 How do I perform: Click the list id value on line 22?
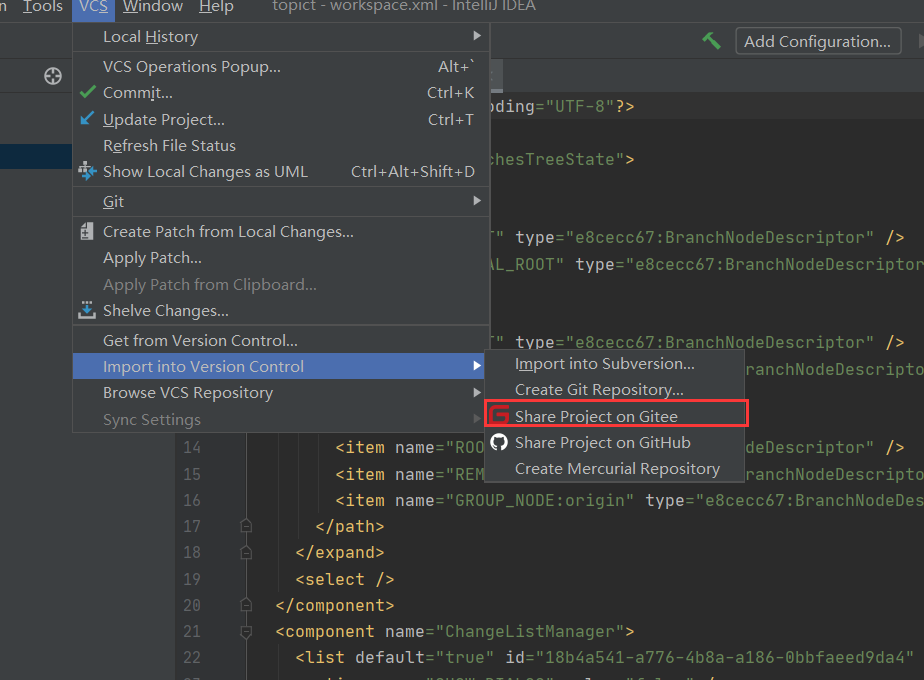[x=724, y=658]
